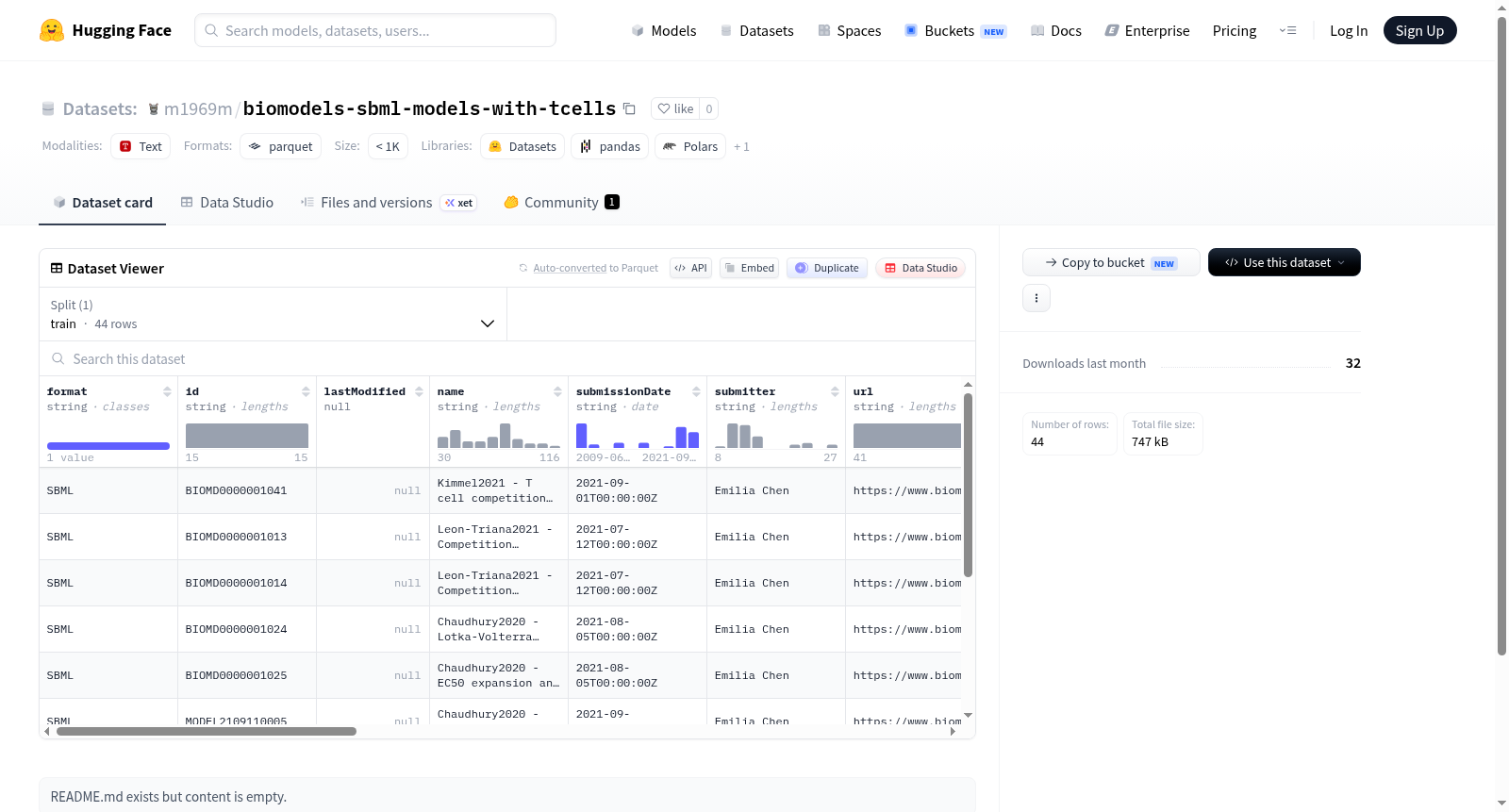Open the Dataset card tab
The image size is (1509, 812).
[x=103, y=203]
